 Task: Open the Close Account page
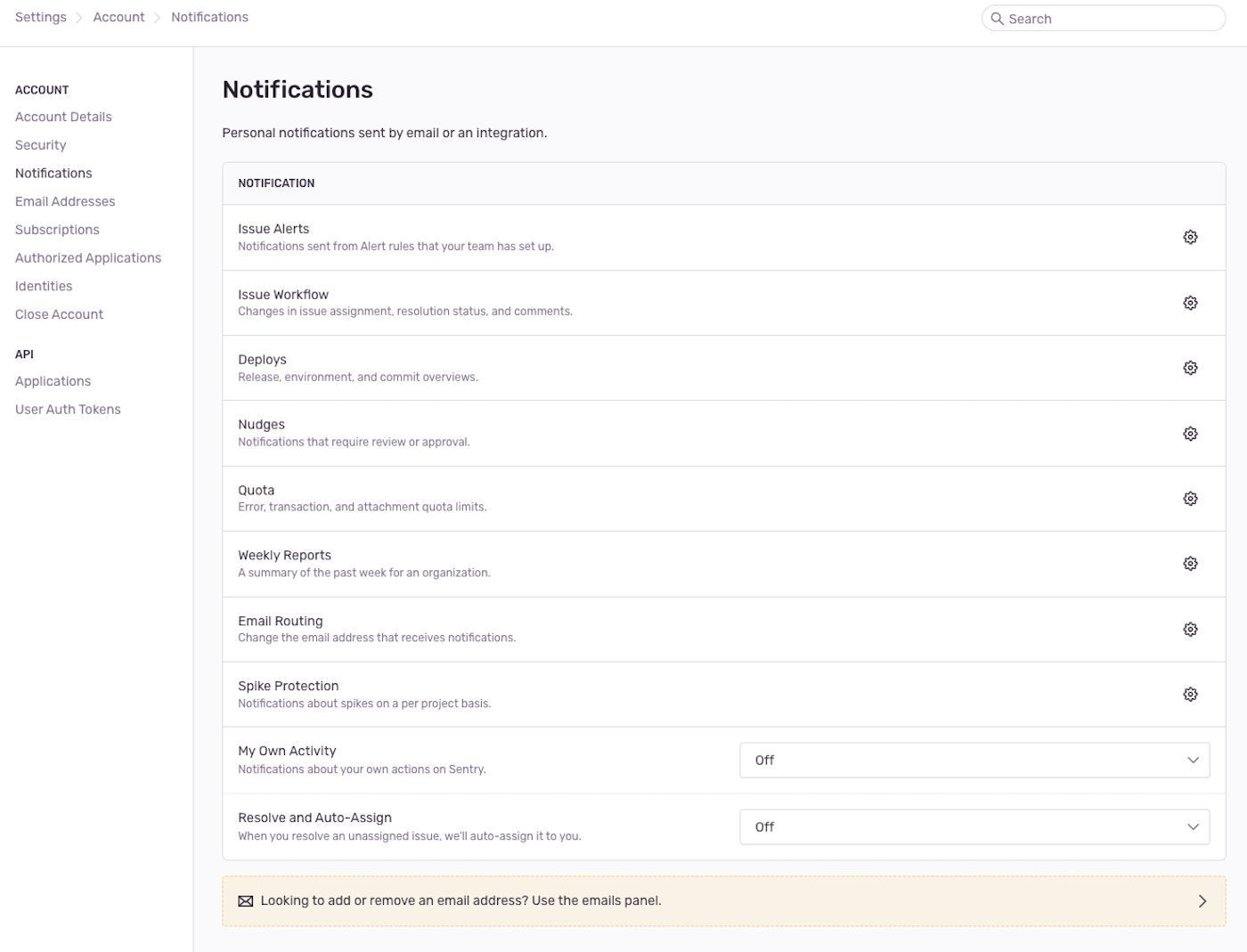point(59,313)
